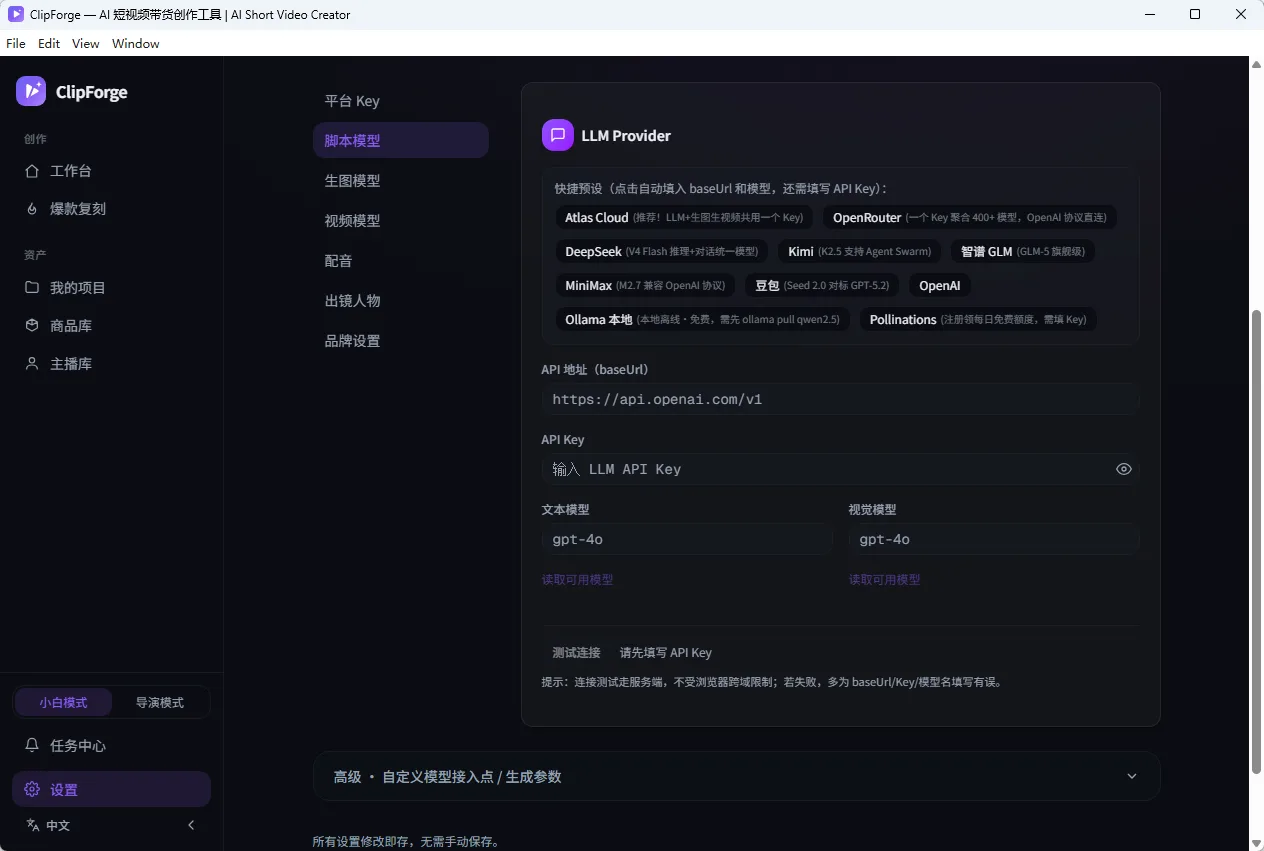Click 读取可用模型 under 视觉模型
Image resolution: width=1264 pixels, height=851 pixels.
coord(884,579)
